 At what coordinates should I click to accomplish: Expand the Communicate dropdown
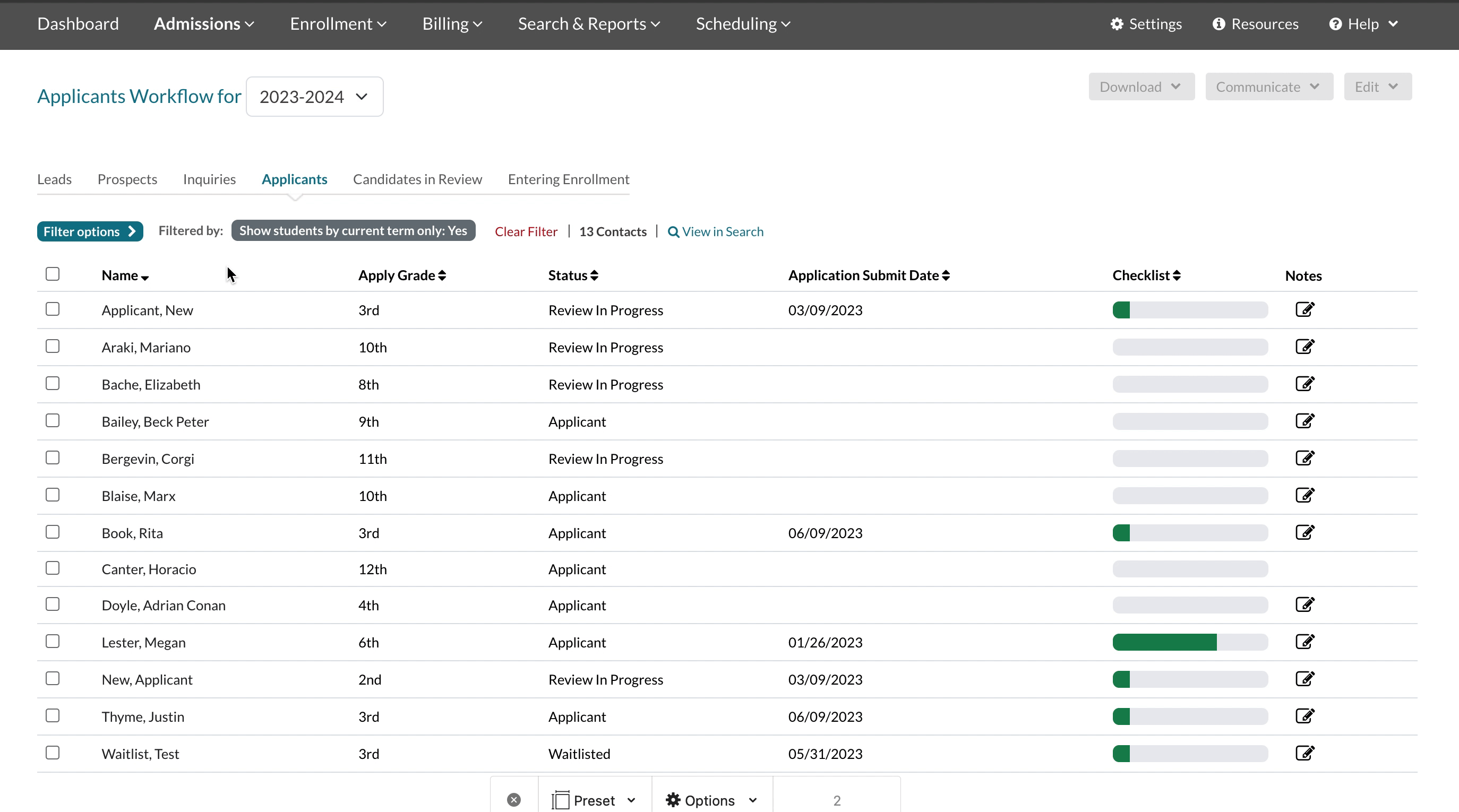(x=1269, y=87)
